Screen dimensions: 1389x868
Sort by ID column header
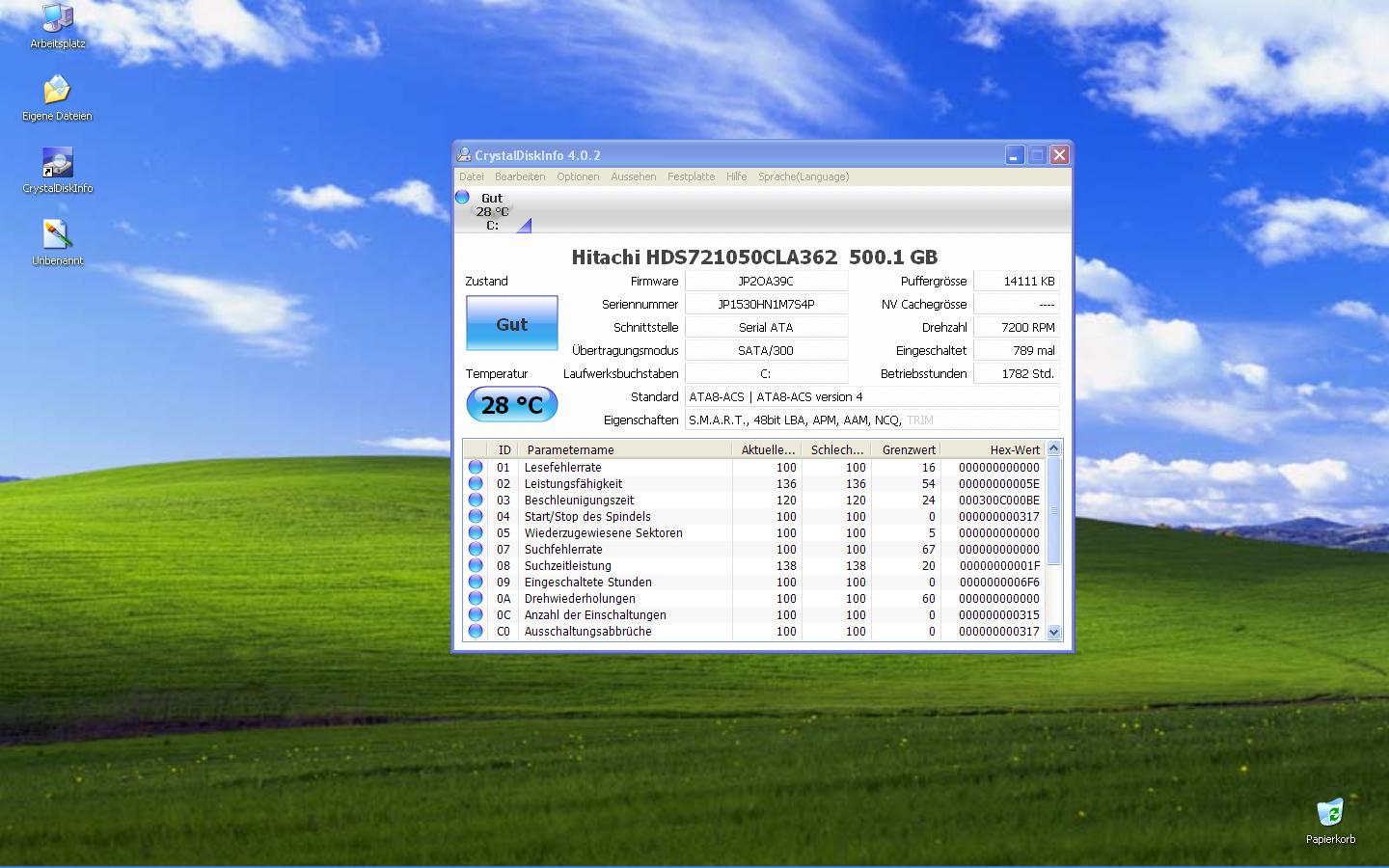pyautogui.click(x=504, y=449)
